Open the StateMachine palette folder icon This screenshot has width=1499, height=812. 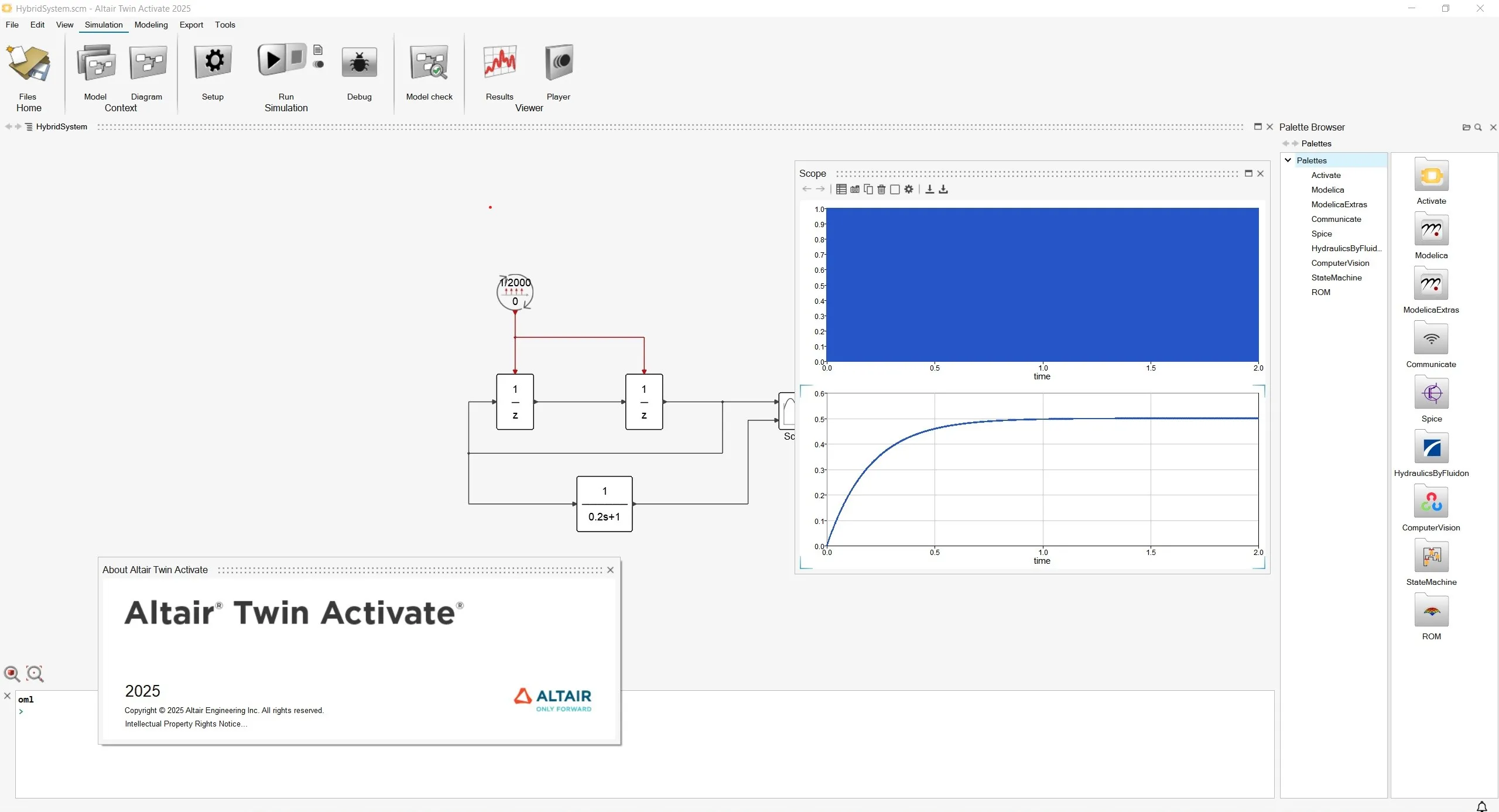[x=1431, y=556]
